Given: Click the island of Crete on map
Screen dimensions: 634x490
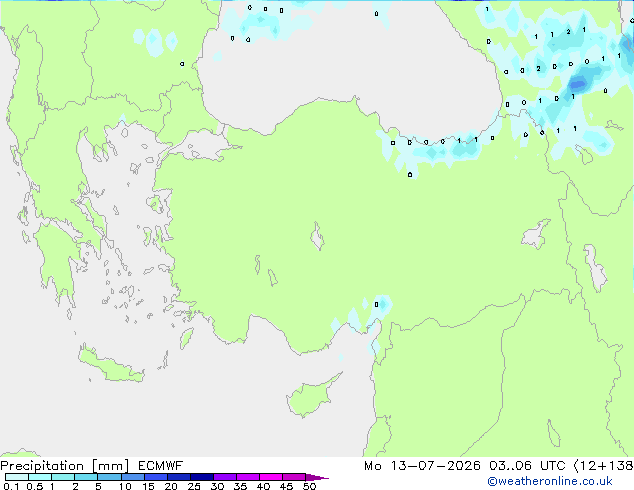Looking at the screenshot, I should (x=110, y=365).
